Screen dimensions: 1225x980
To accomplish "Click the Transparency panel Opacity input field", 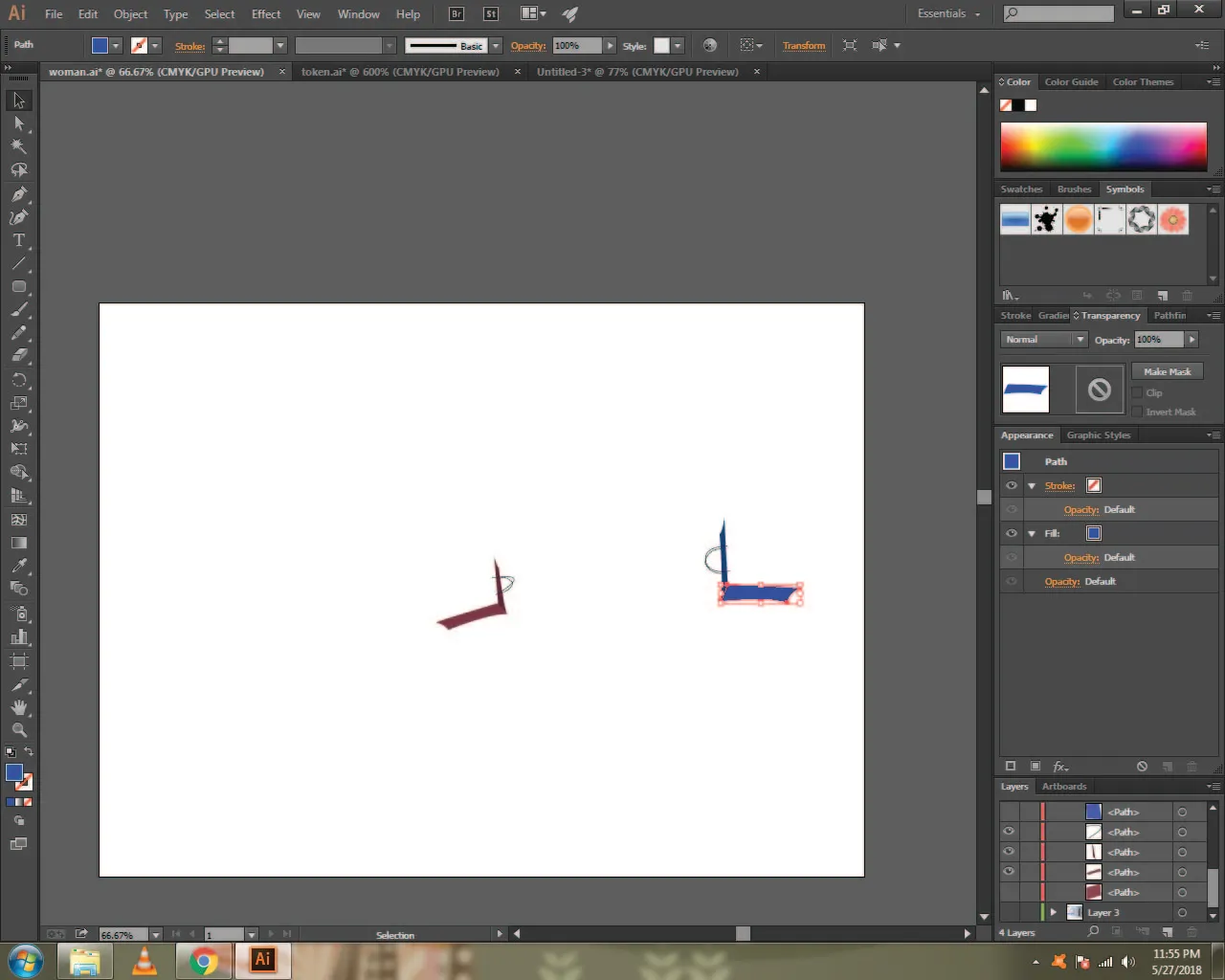I will pos(1159,340).
